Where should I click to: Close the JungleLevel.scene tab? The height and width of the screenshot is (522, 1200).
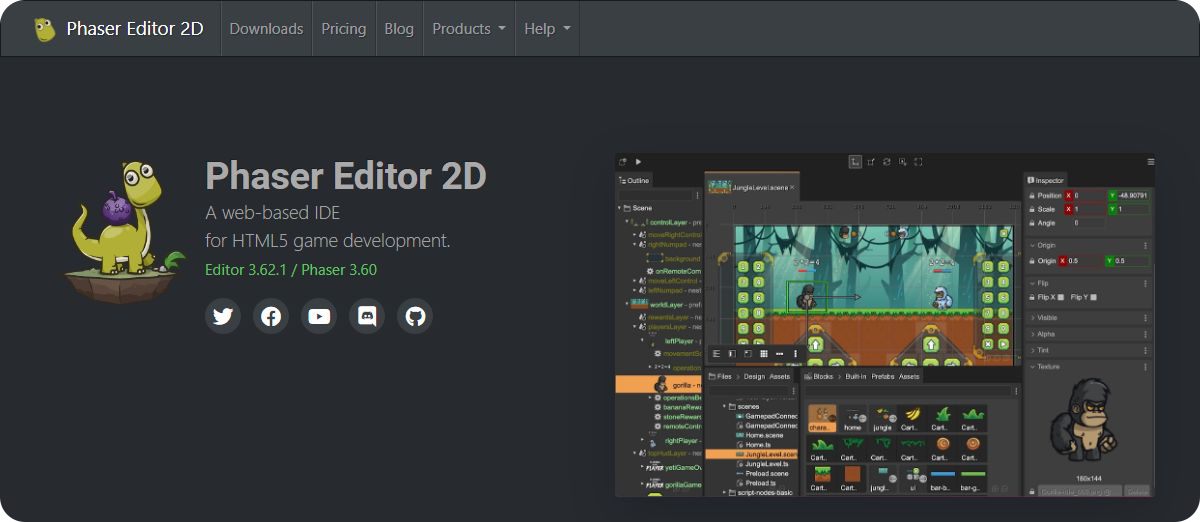pyautogui.click(x=792, y=187)
